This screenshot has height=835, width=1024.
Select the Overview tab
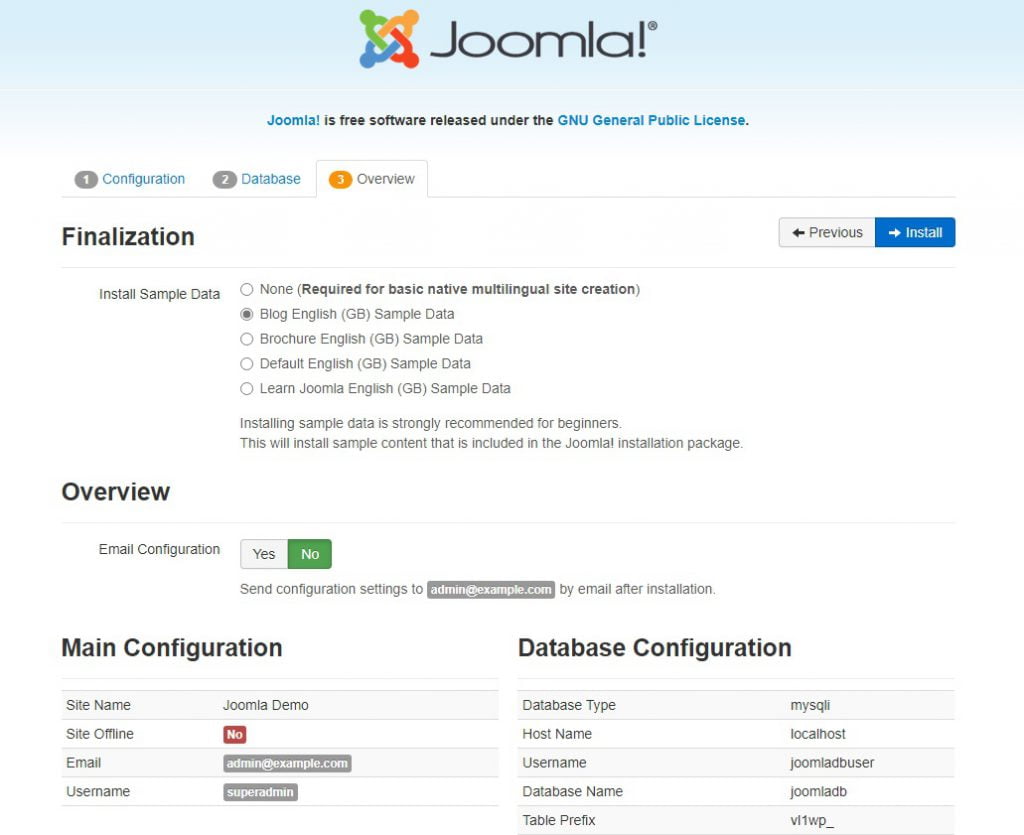click(372, 179)
